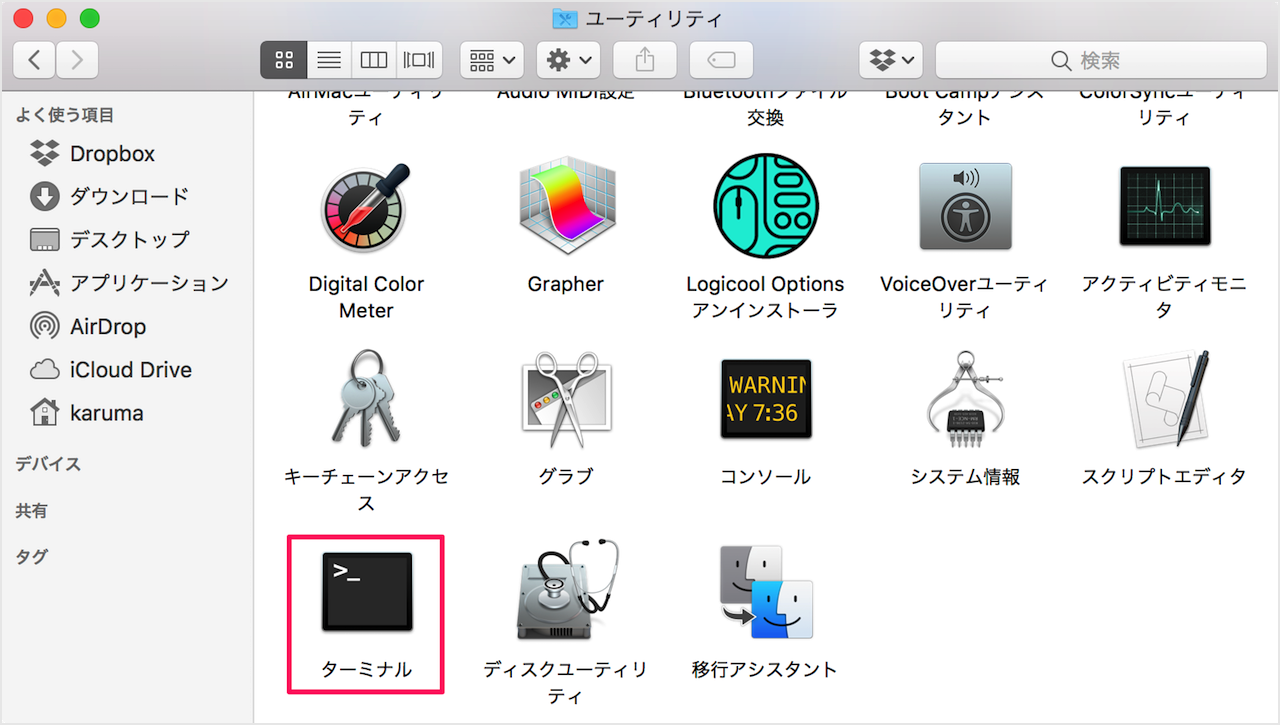
Task: Select アプリケーション label in sidebar
Action: [149, 283]
